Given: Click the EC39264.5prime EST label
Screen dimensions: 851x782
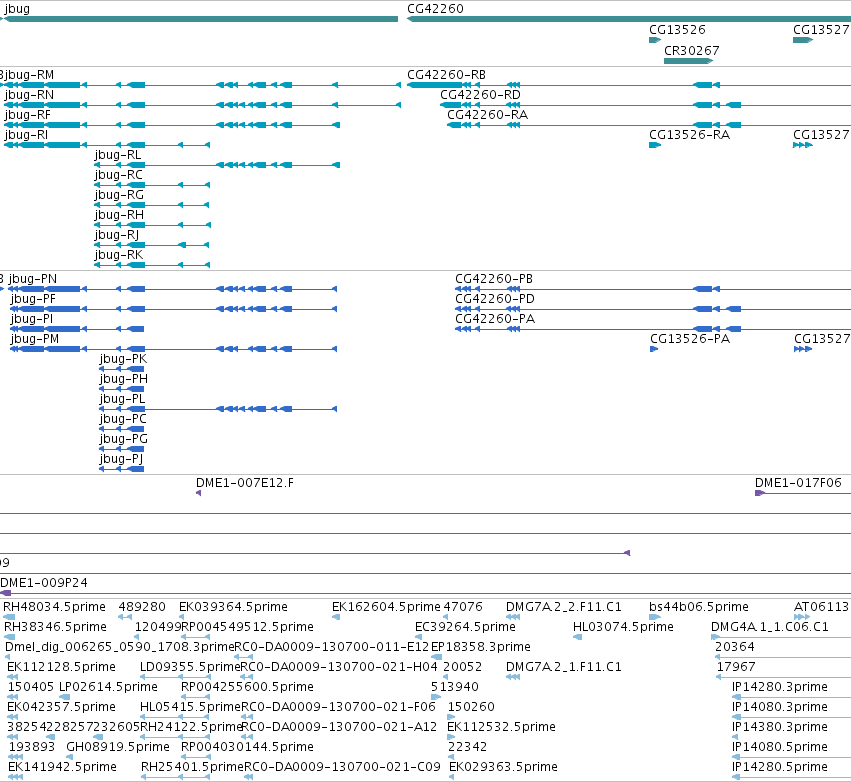Looking at the screenshot, I should tap(465, 626).
